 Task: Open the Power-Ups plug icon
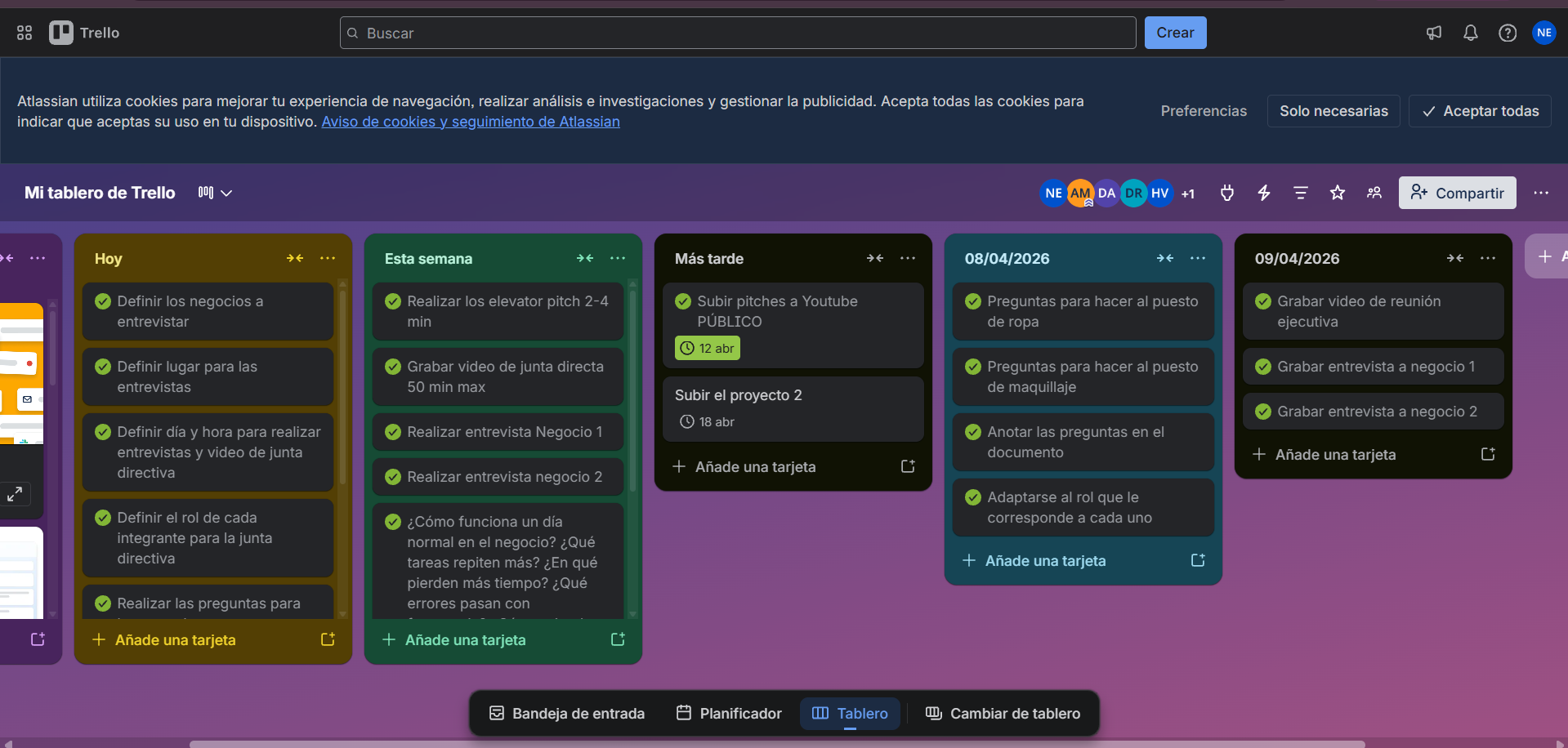(x=1226, y=193)
